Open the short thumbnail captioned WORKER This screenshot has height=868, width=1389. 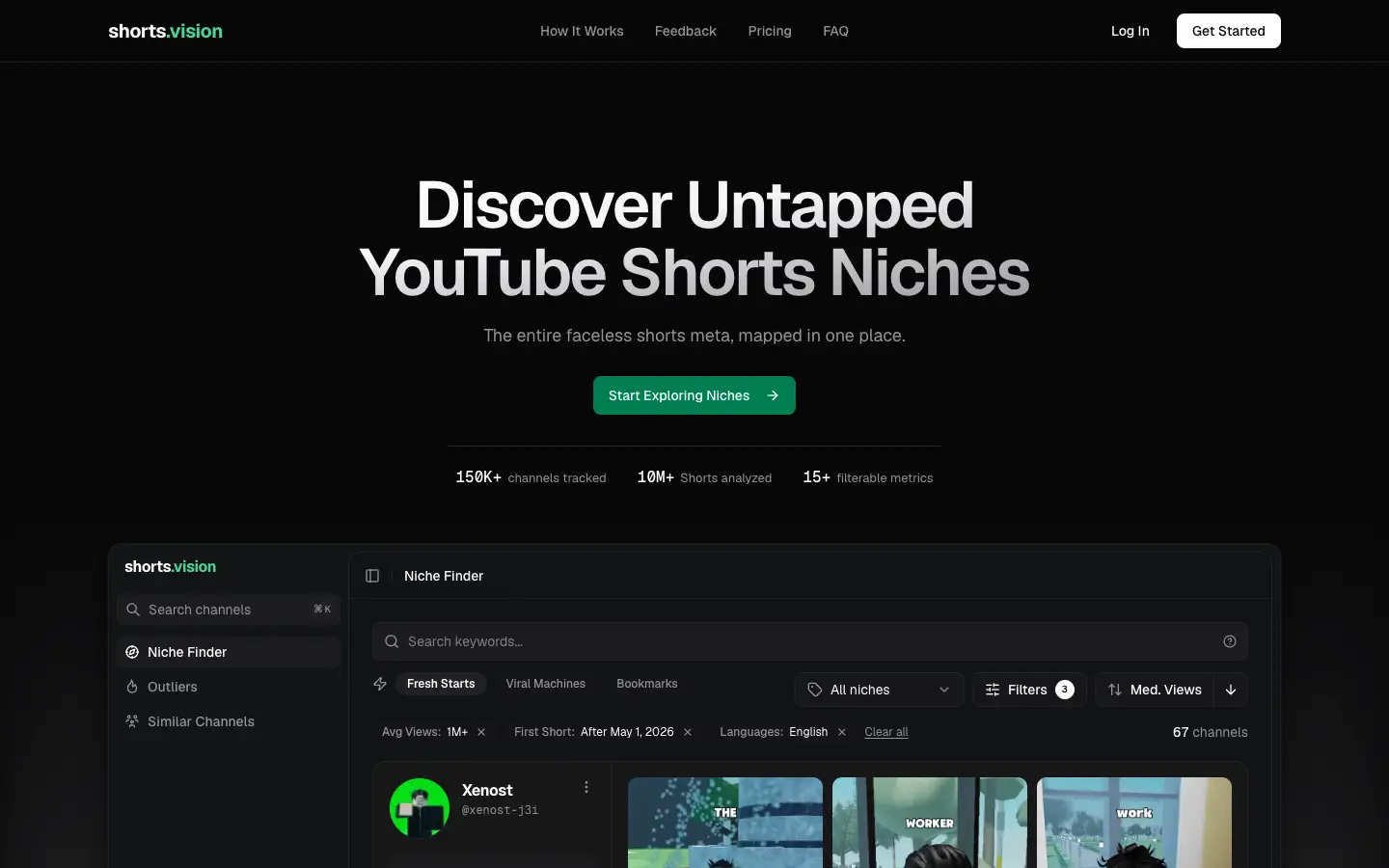coord(930,823)
